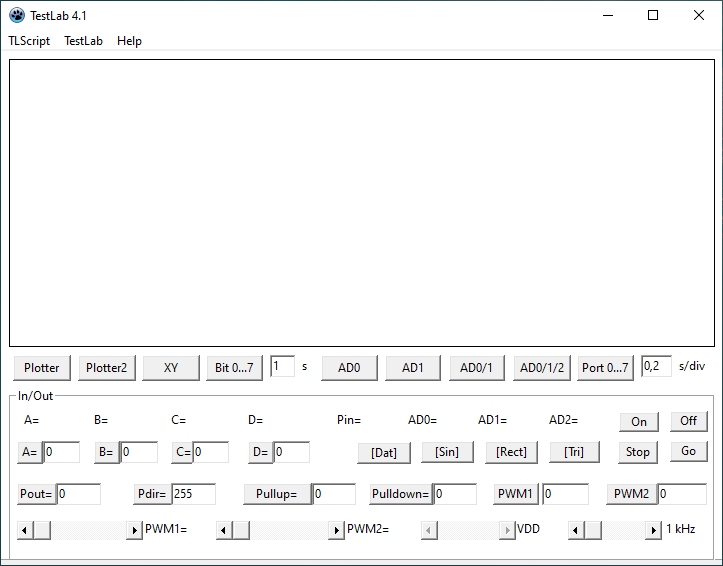Choose the [Rect] waveform button
Viewport: 723px width, 566px height.
coord(511,452)
